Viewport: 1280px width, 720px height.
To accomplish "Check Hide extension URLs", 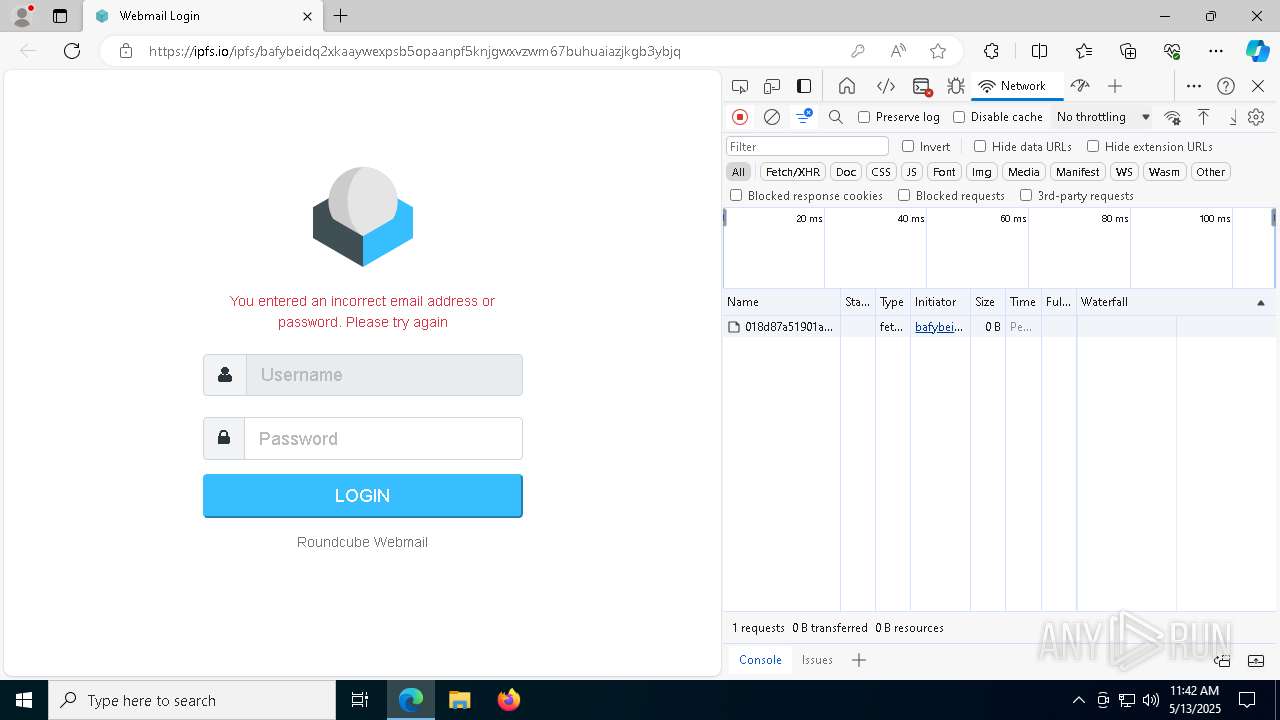I will [1093, 146].
